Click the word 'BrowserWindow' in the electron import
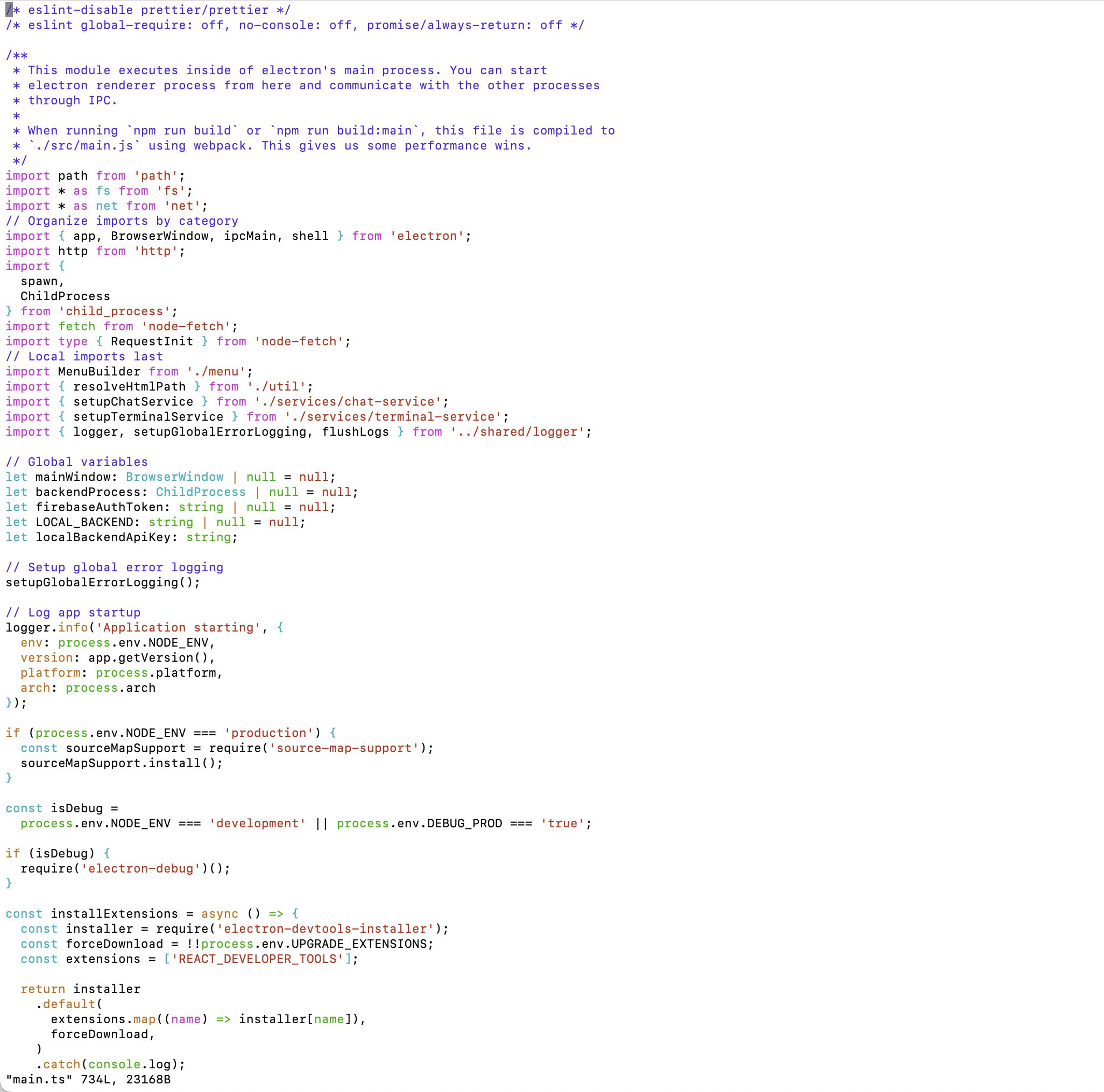This screenshot has width=1104, height=1092. 159,236
